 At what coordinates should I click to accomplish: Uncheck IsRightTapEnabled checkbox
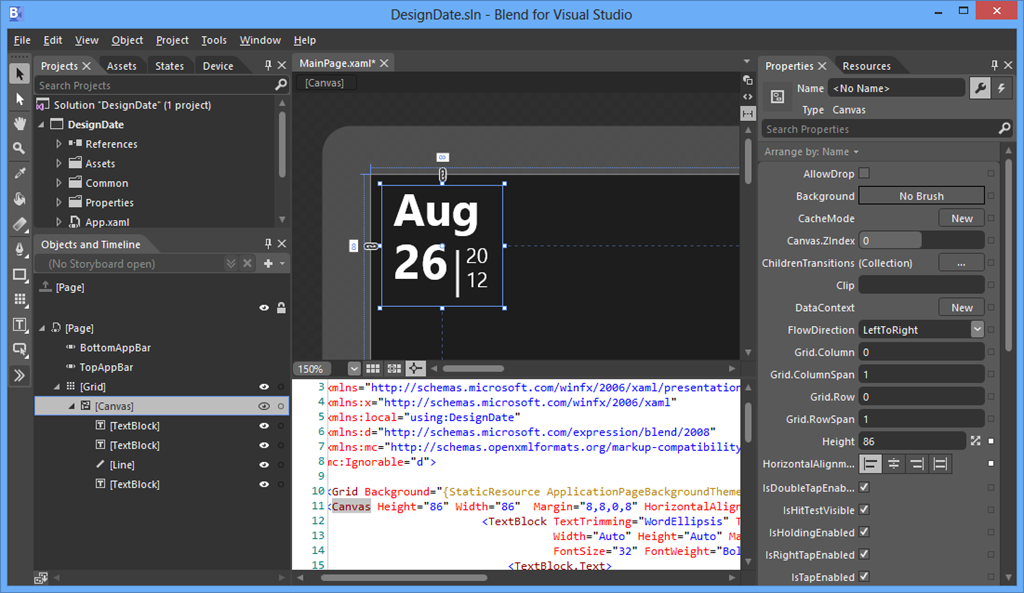(864, 554)
